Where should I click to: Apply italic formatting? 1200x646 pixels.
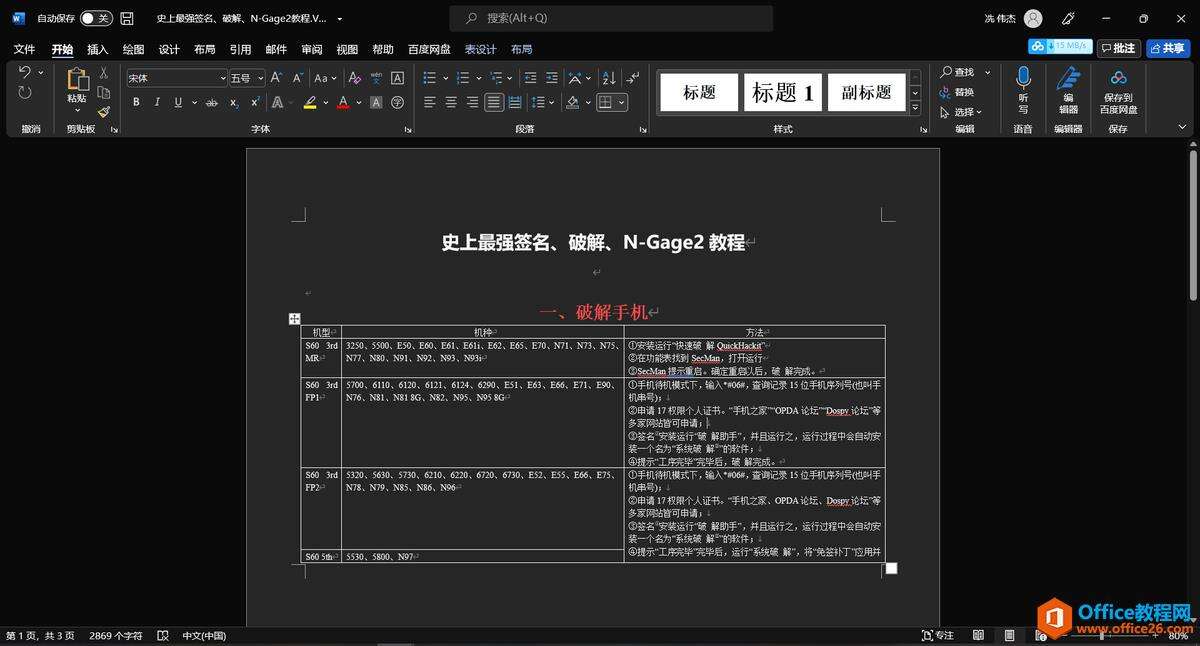pyautogui.click(x=157, y=103)
